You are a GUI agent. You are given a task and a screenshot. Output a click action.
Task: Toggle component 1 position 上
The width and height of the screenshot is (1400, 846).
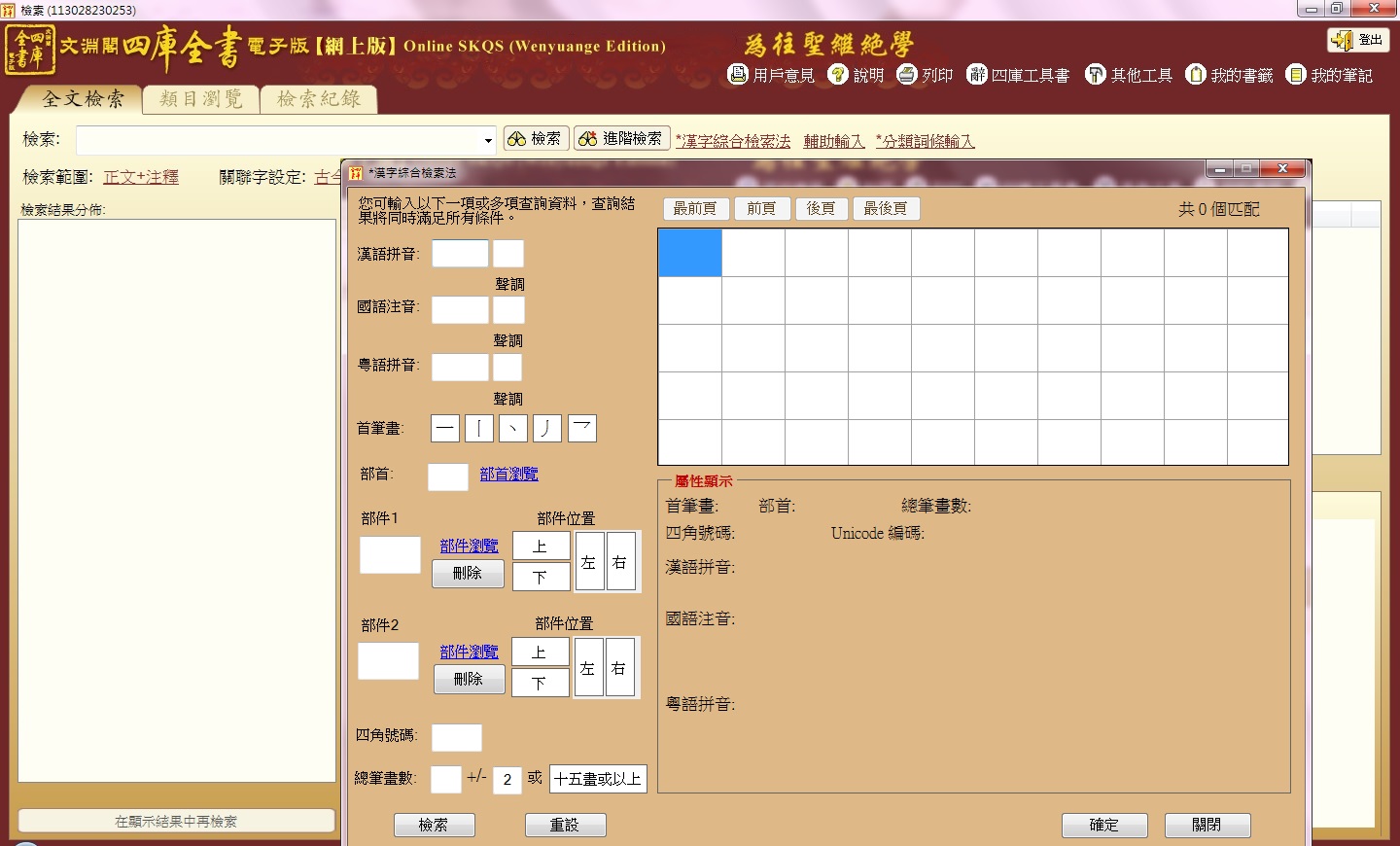(x=541, y=546)
